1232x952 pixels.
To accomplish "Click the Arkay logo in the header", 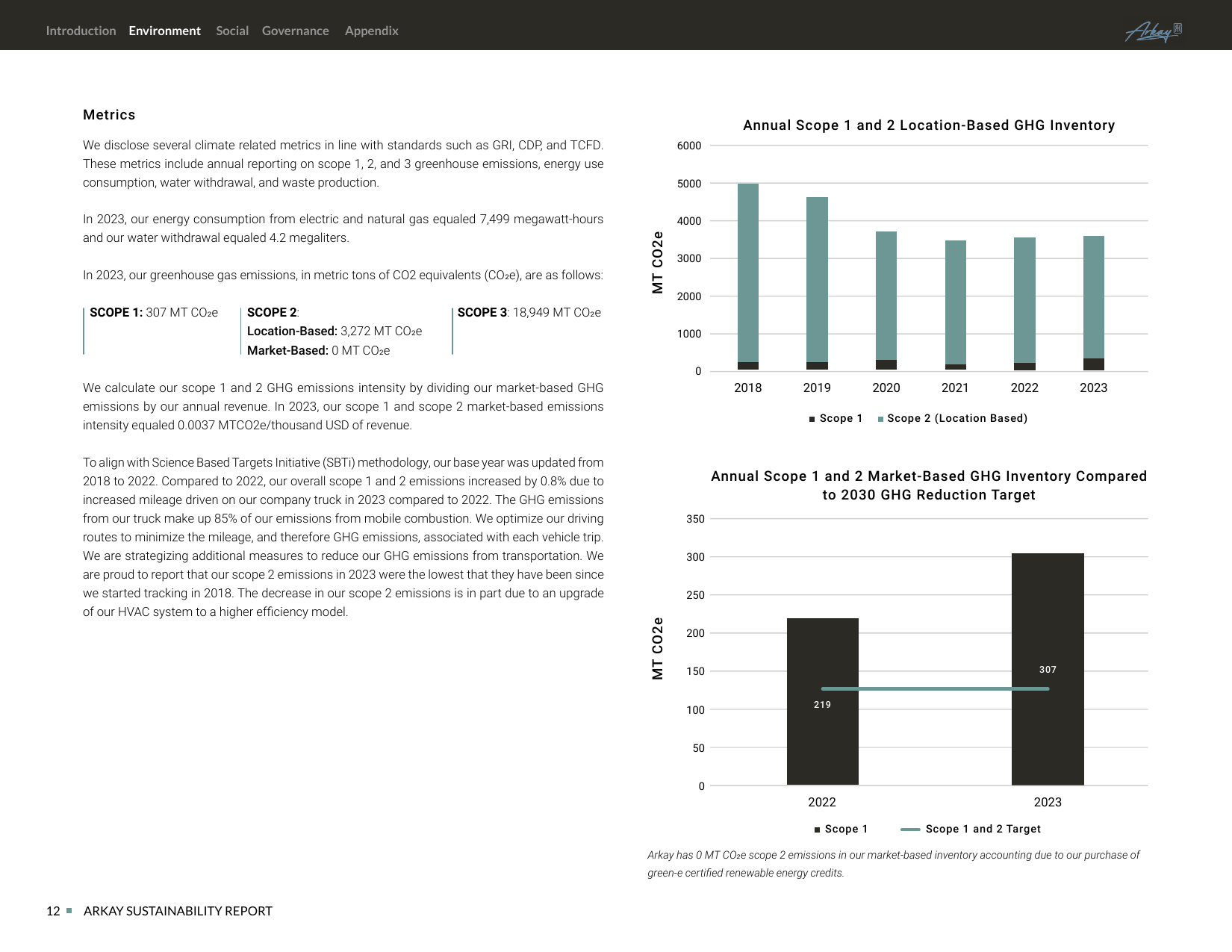I will 1153,31.
